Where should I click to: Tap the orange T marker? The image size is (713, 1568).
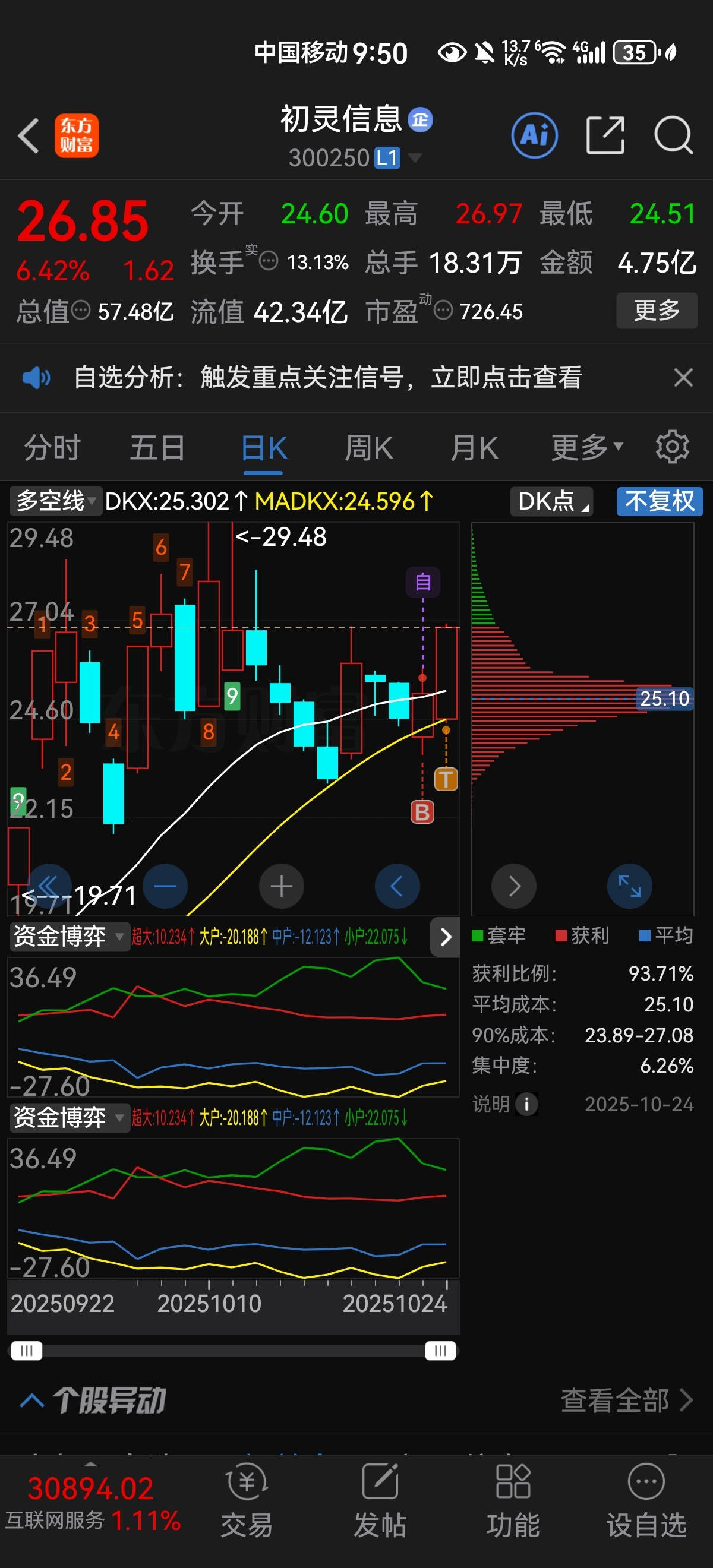(446, 779)
